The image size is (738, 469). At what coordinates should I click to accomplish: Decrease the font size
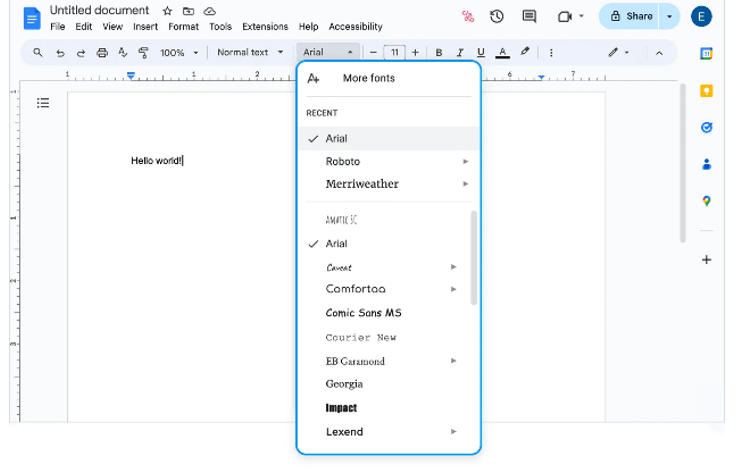[373, 53]
